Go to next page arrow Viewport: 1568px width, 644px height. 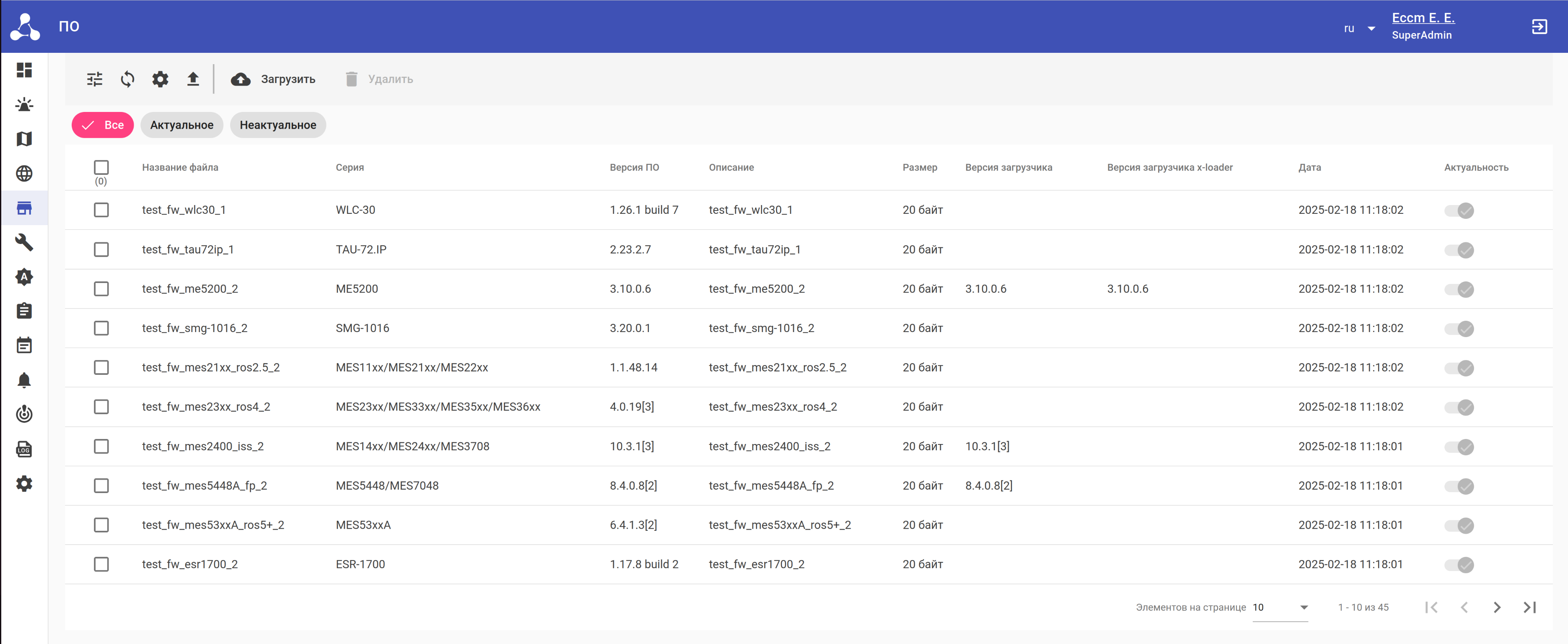[1497, 608]
